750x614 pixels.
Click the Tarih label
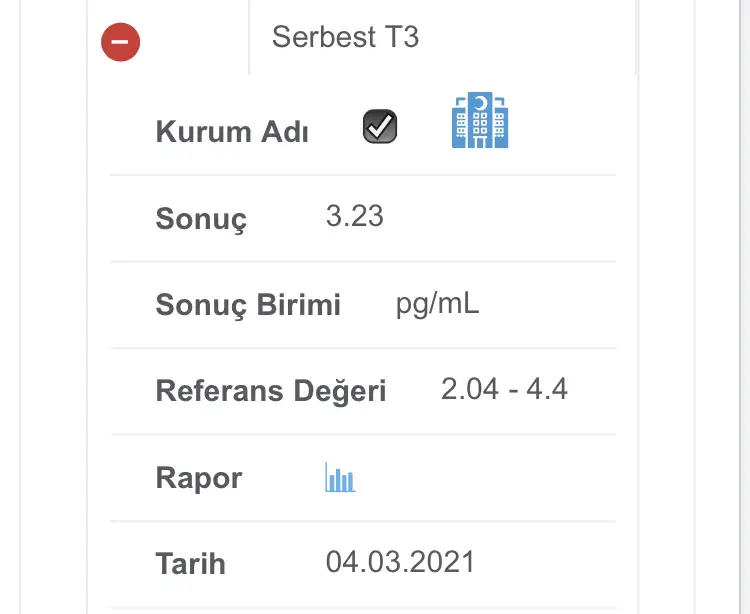click(190, 563)
